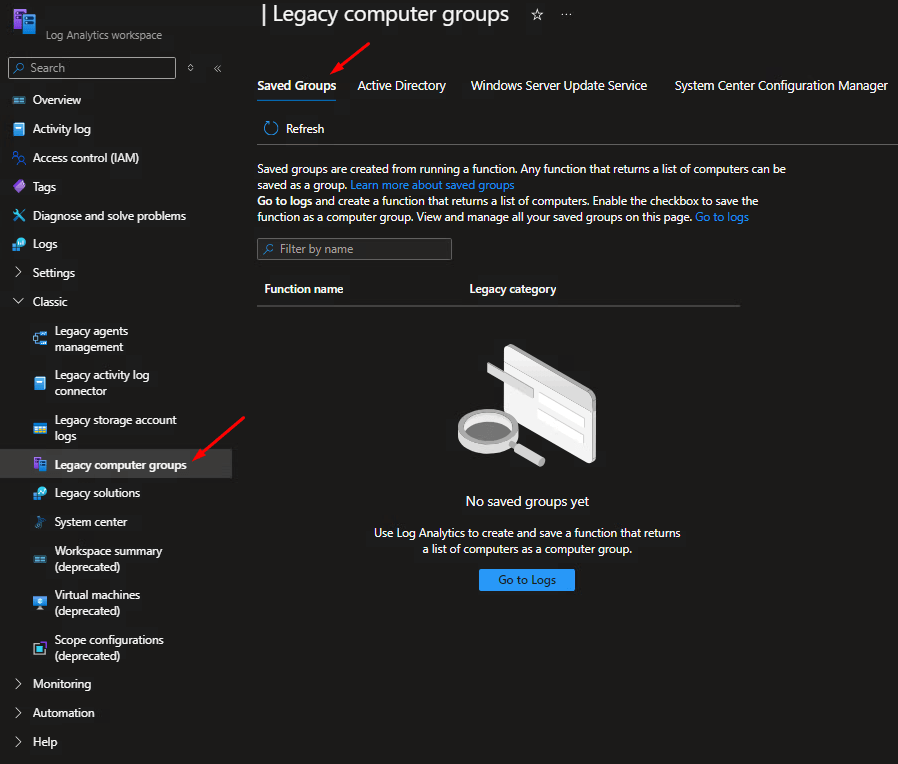Open Learn more about saved groups link
The image size is (898, 764).
point(432,185)
